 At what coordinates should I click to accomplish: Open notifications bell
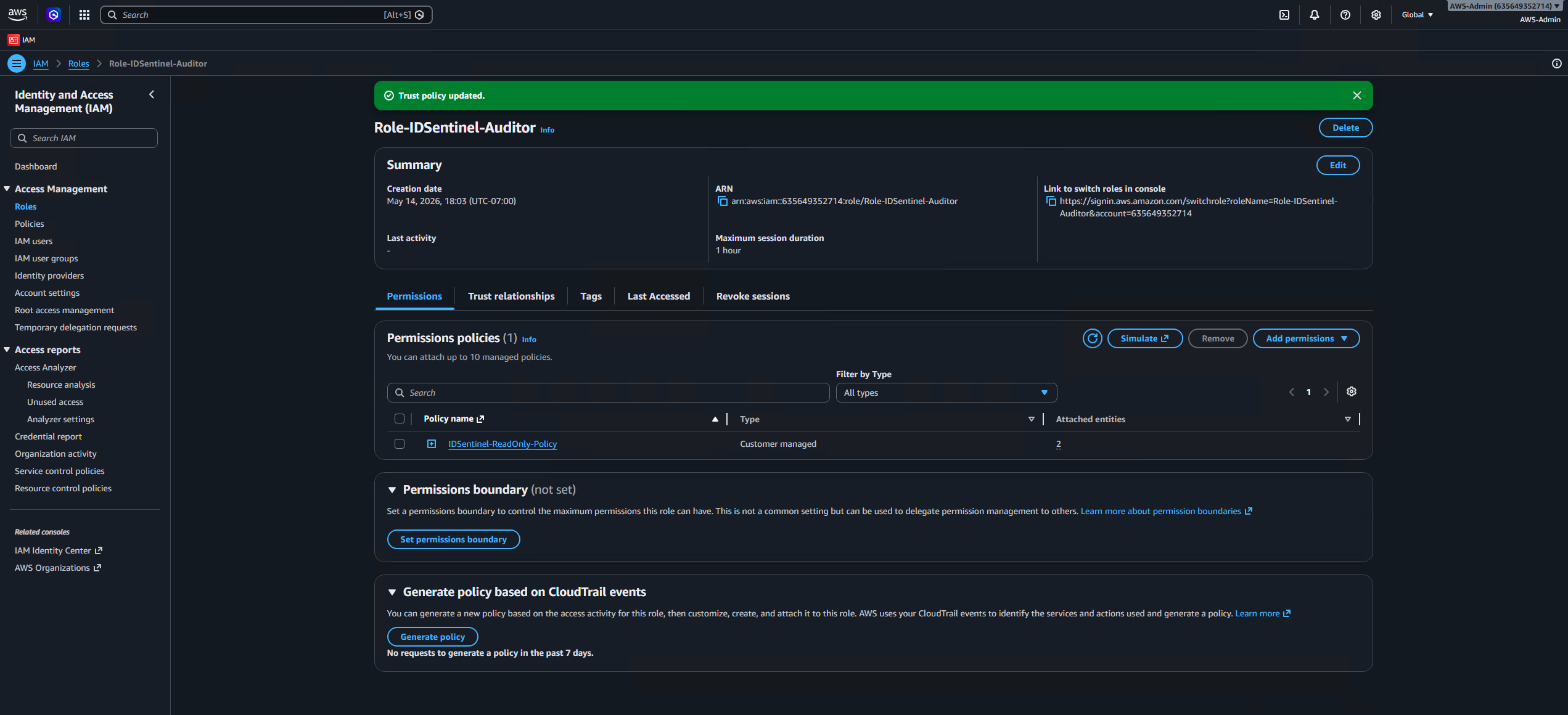[x=1315, y=15]
